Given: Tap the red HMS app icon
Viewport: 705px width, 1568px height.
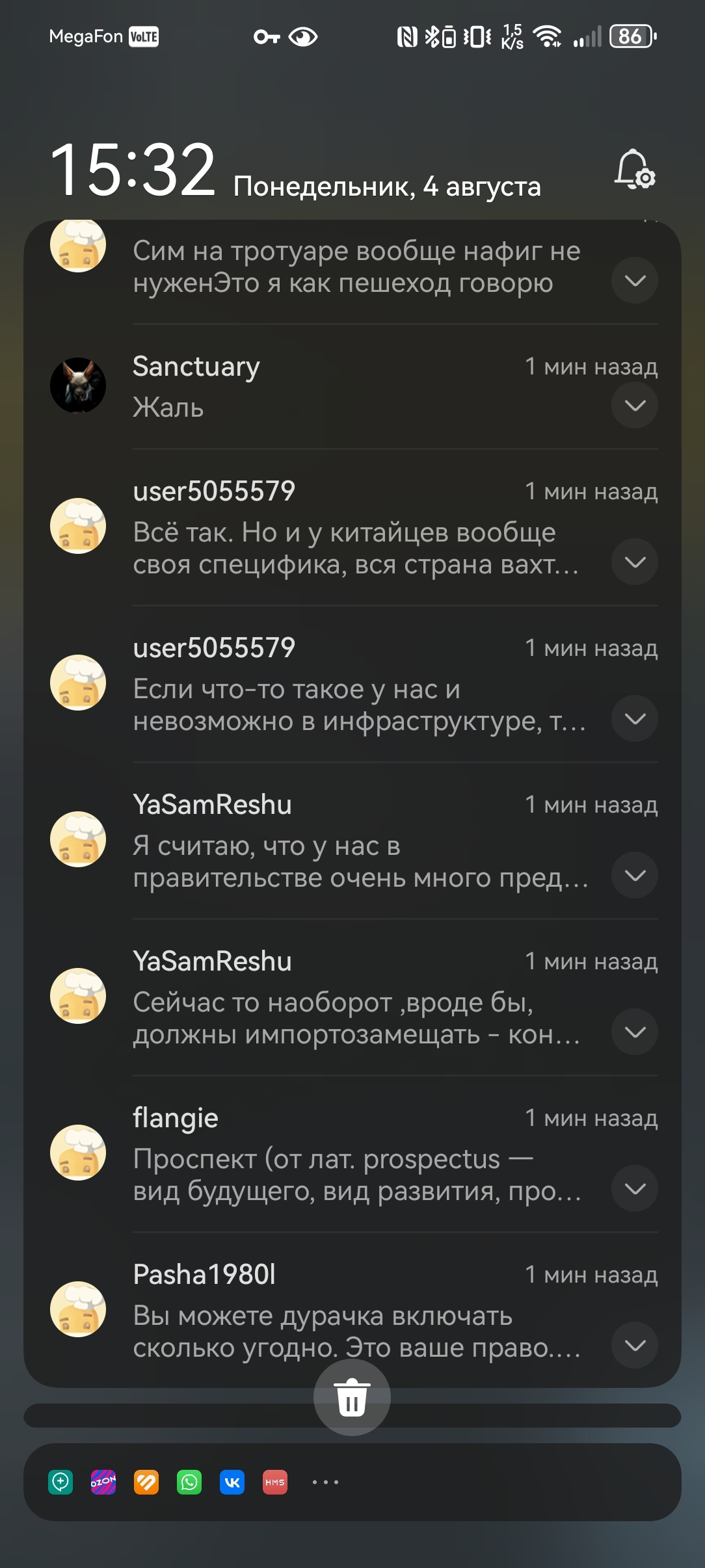Looking at the screenshot, I should 275,1482.
